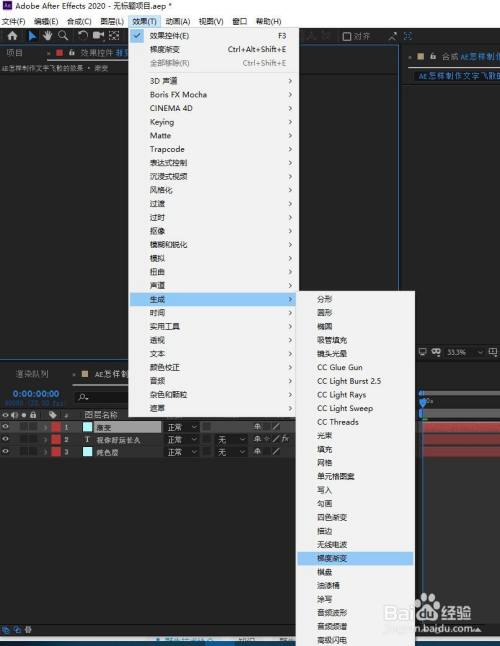Click the video eye column header icon

(5, 414)
